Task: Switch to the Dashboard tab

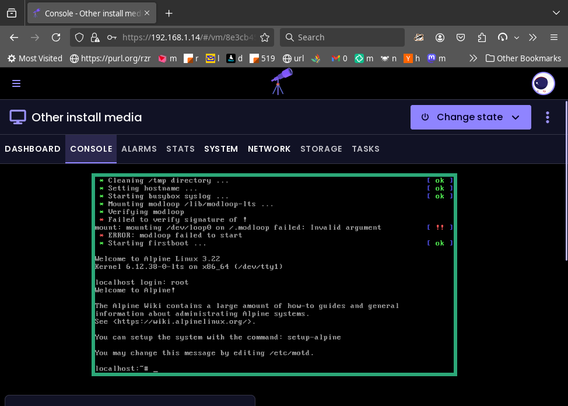Action: coord(33,149)
